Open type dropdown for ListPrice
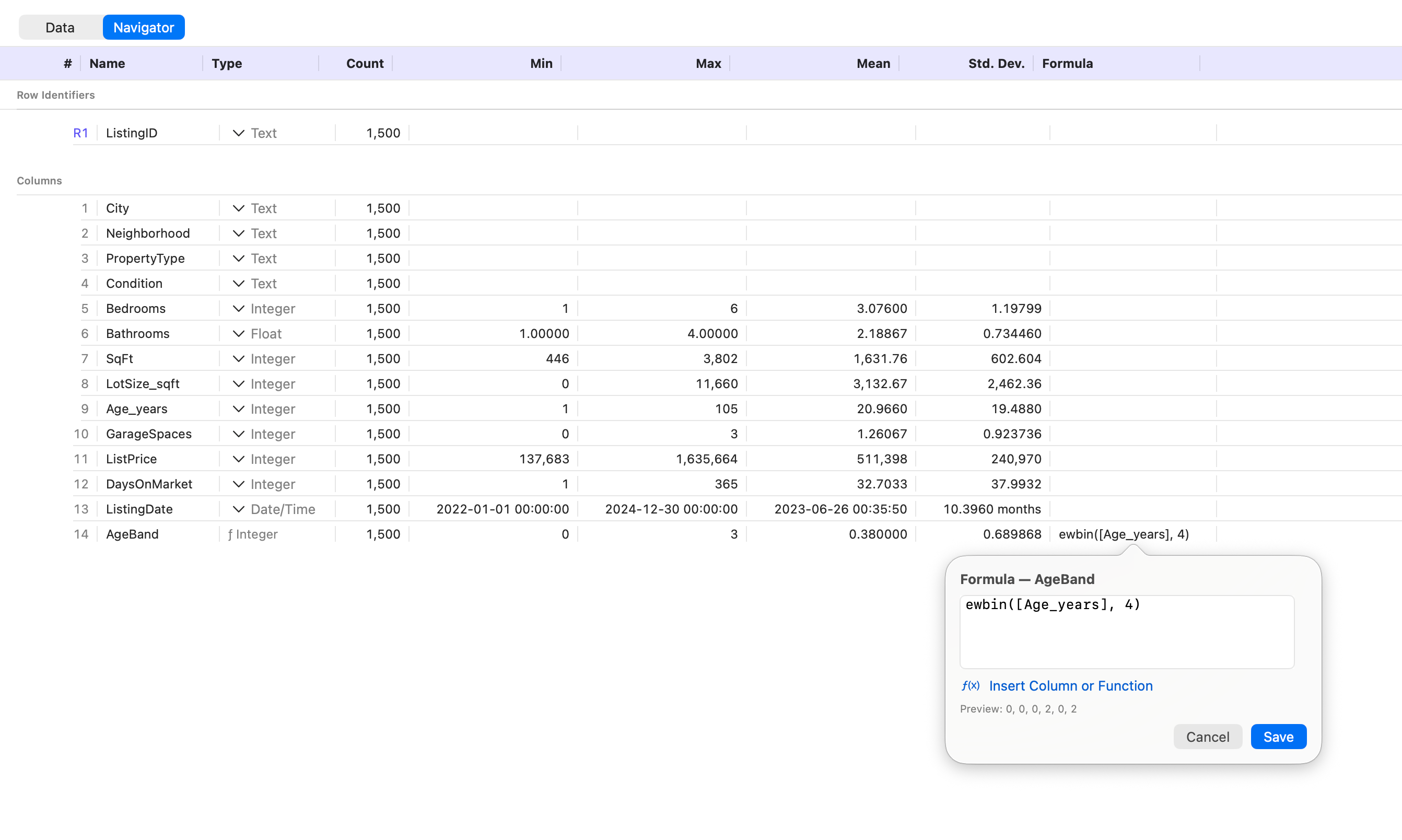 coord(238,459)
